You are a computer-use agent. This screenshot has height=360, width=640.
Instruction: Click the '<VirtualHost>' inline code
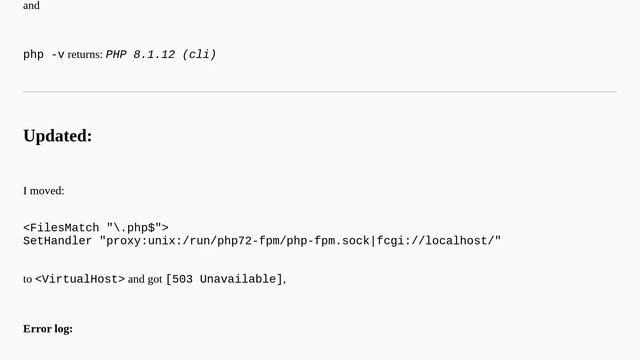[80, 279]
